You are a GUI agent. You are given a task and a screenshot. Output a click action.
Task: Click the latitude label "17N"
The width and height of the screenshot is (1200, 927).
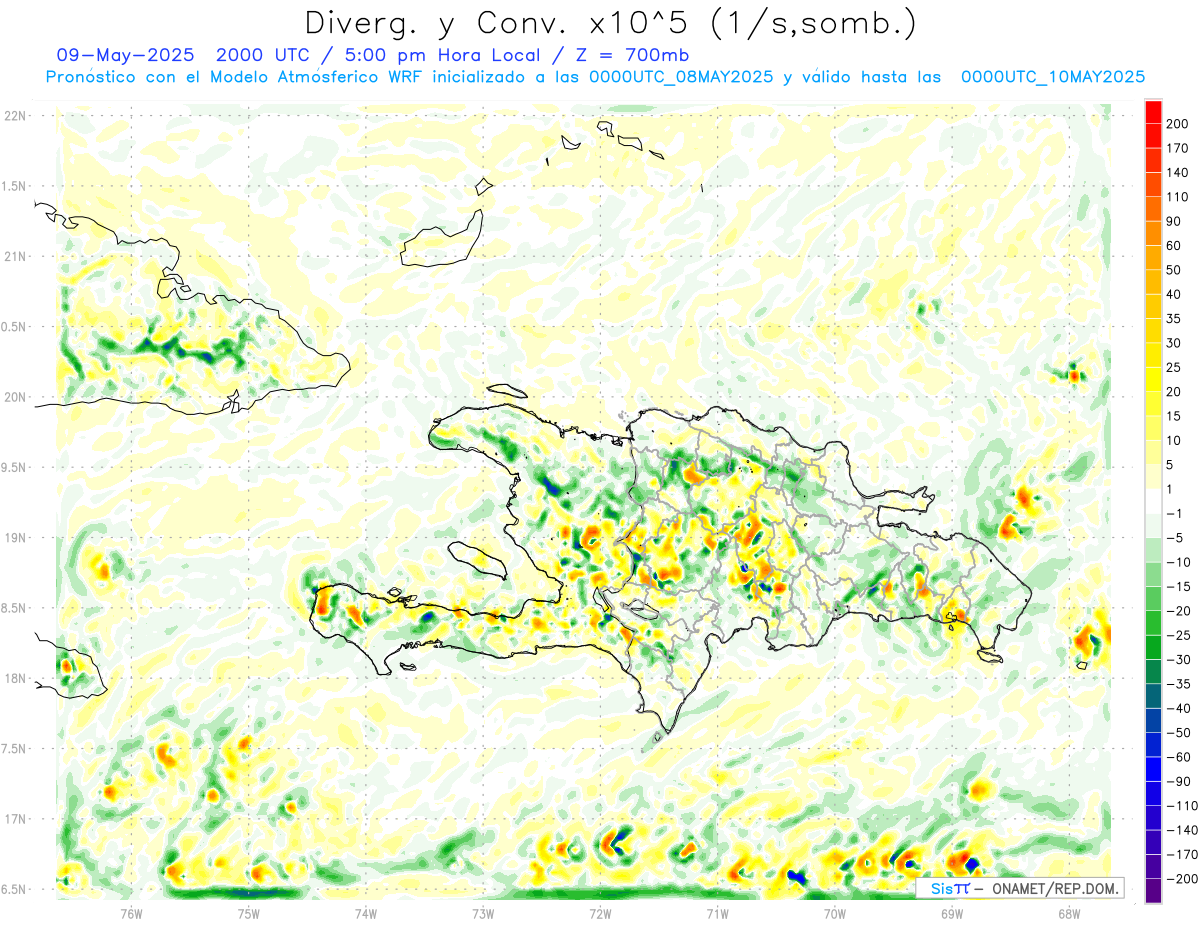tap(14, 819)
